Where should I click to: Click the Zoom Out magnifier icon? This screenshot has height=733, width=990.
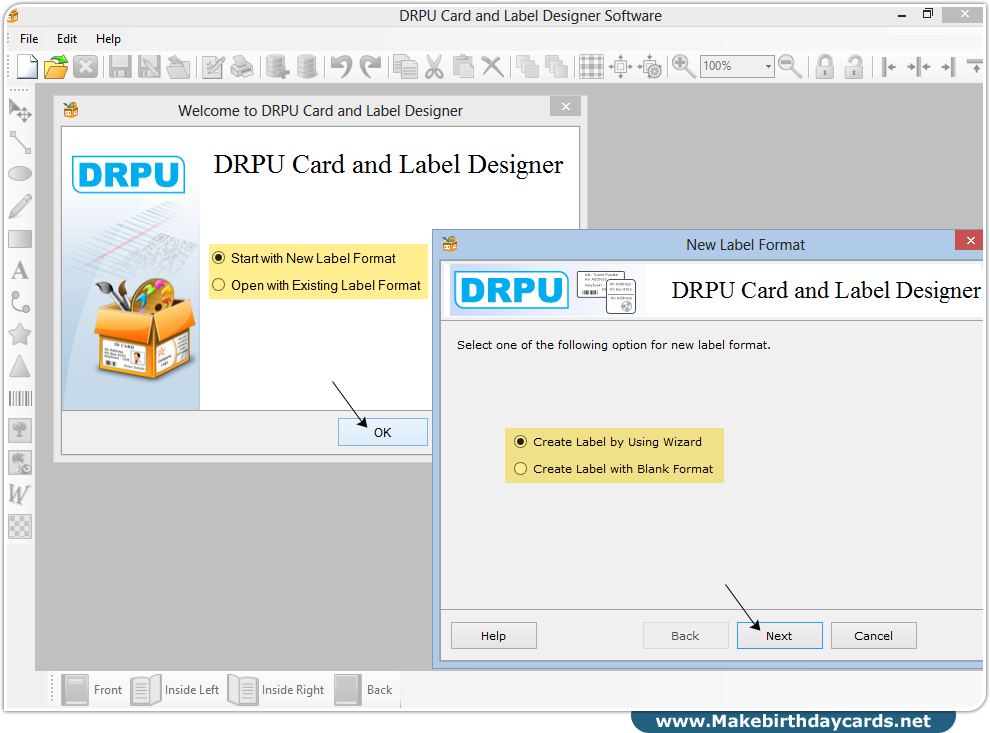[790, 66]
